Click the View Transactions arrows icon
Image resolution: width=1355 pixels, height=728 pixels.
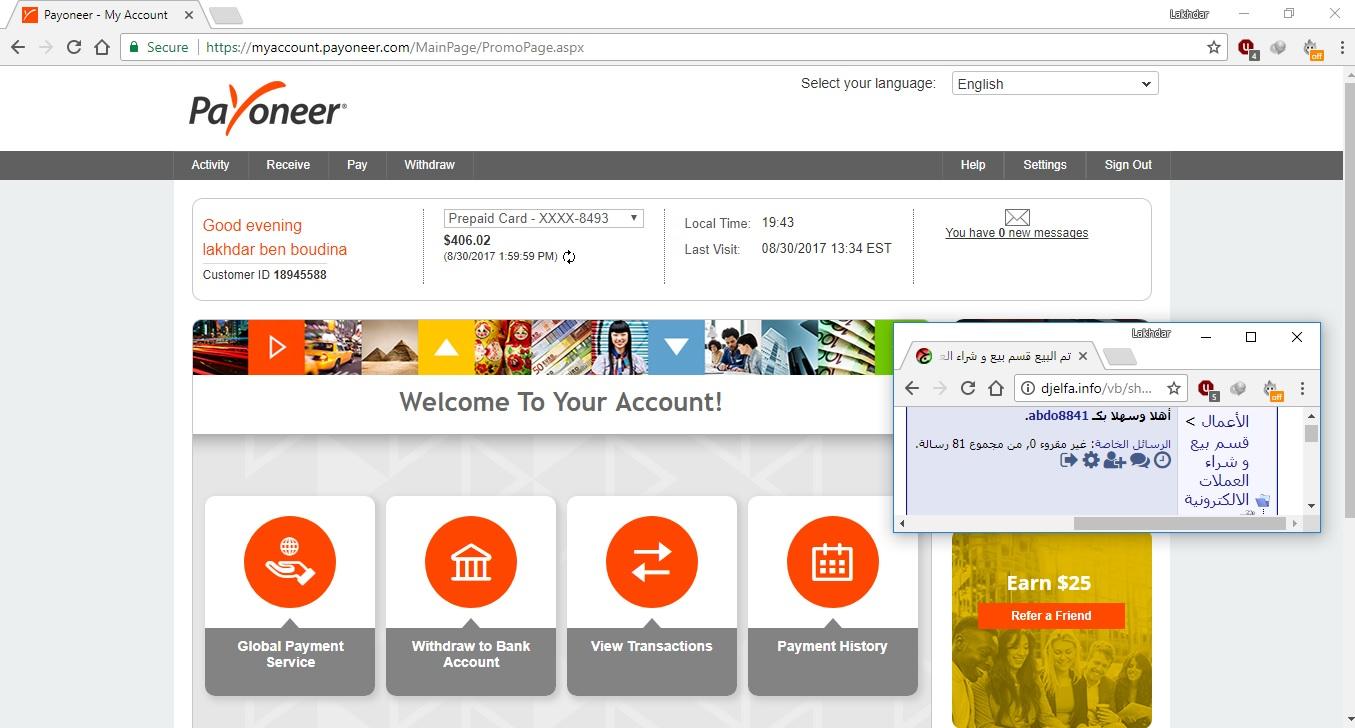[x=652, y=562]
